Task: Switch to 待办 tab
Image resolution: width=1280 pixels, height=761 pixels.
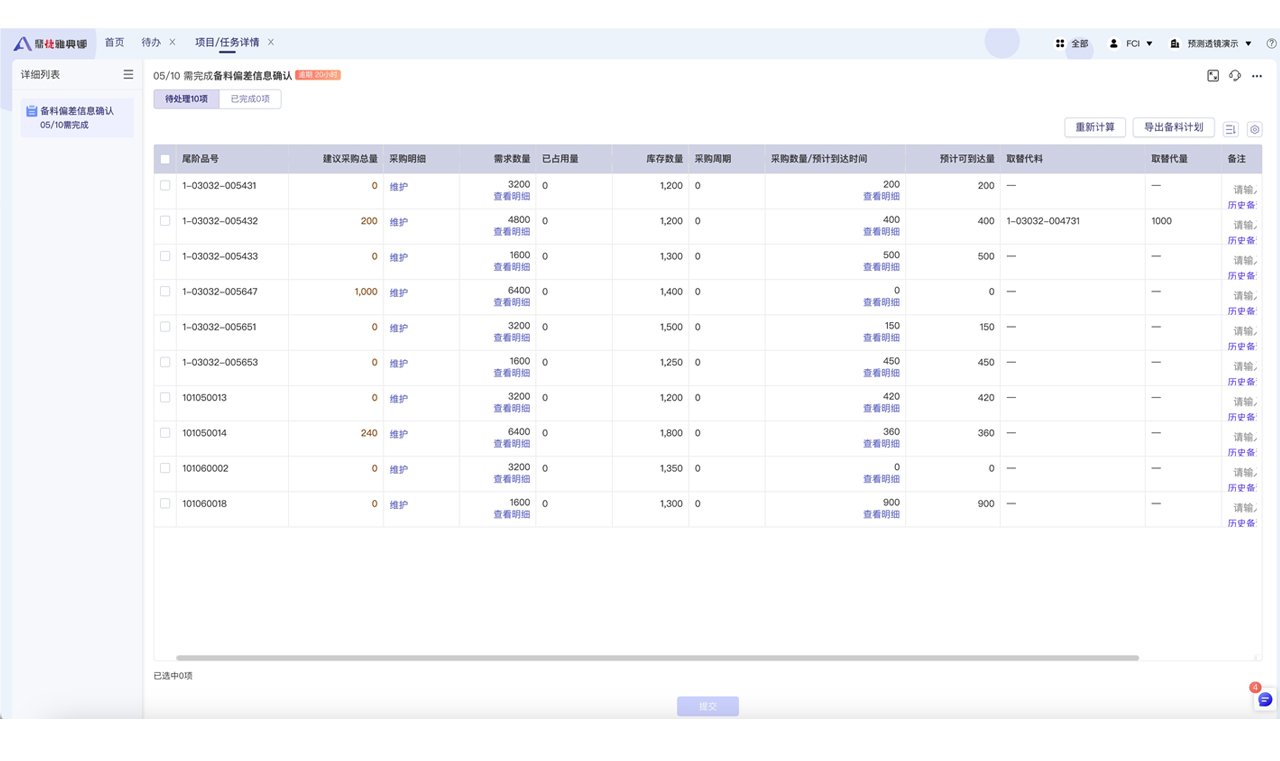Action: [x=151, y=42]
